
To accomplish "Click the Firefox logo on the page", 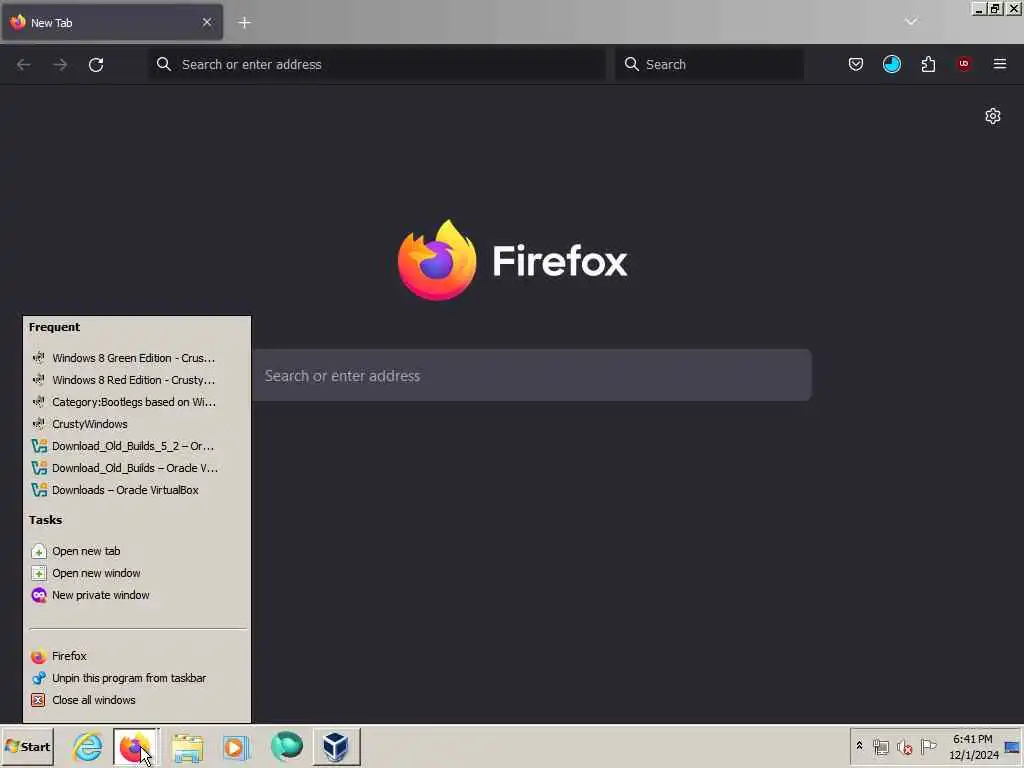I will 437,260.
